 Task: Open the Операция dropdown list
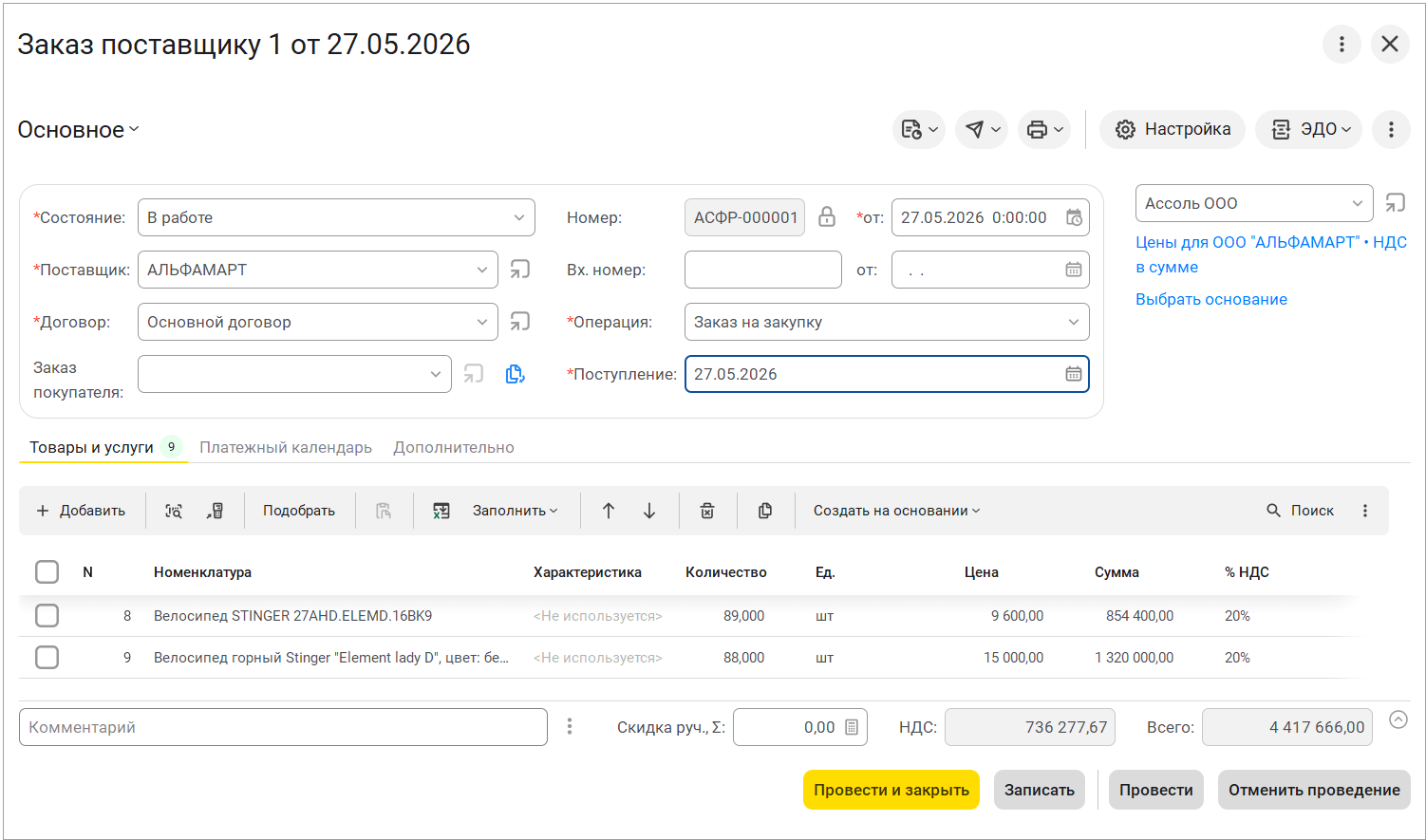click(1073, 322)
